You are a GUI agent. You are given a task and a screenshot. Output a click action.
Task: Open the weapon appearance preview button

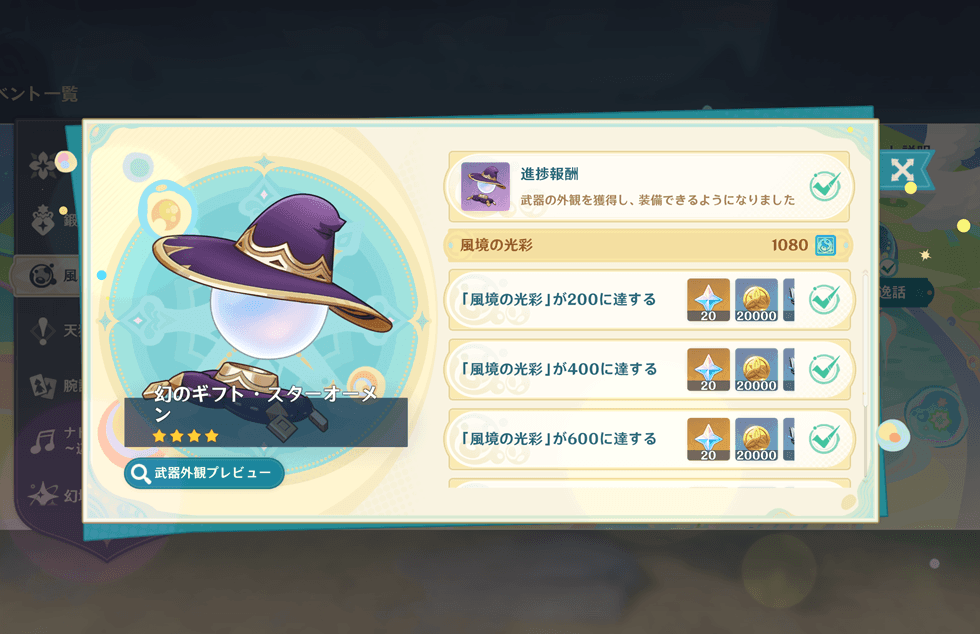coord(204,473)
